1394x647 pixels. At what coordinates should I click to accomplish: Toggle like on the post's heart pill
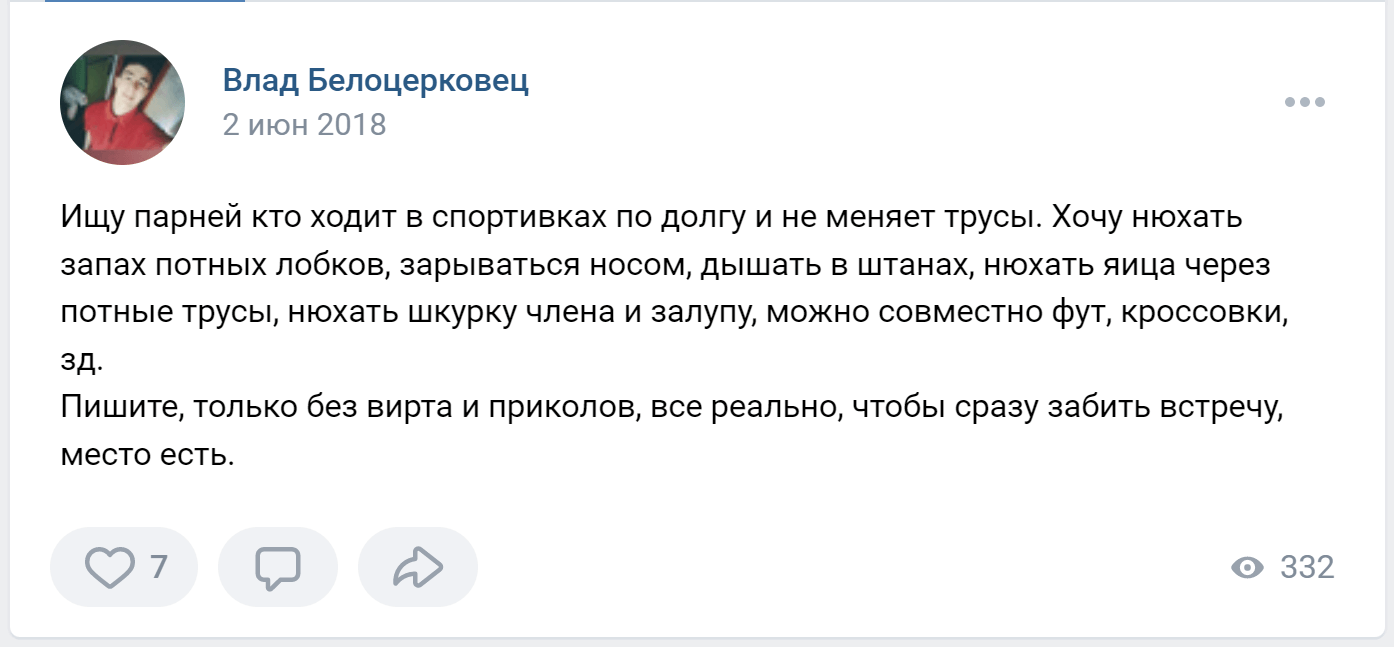(124, 568)
